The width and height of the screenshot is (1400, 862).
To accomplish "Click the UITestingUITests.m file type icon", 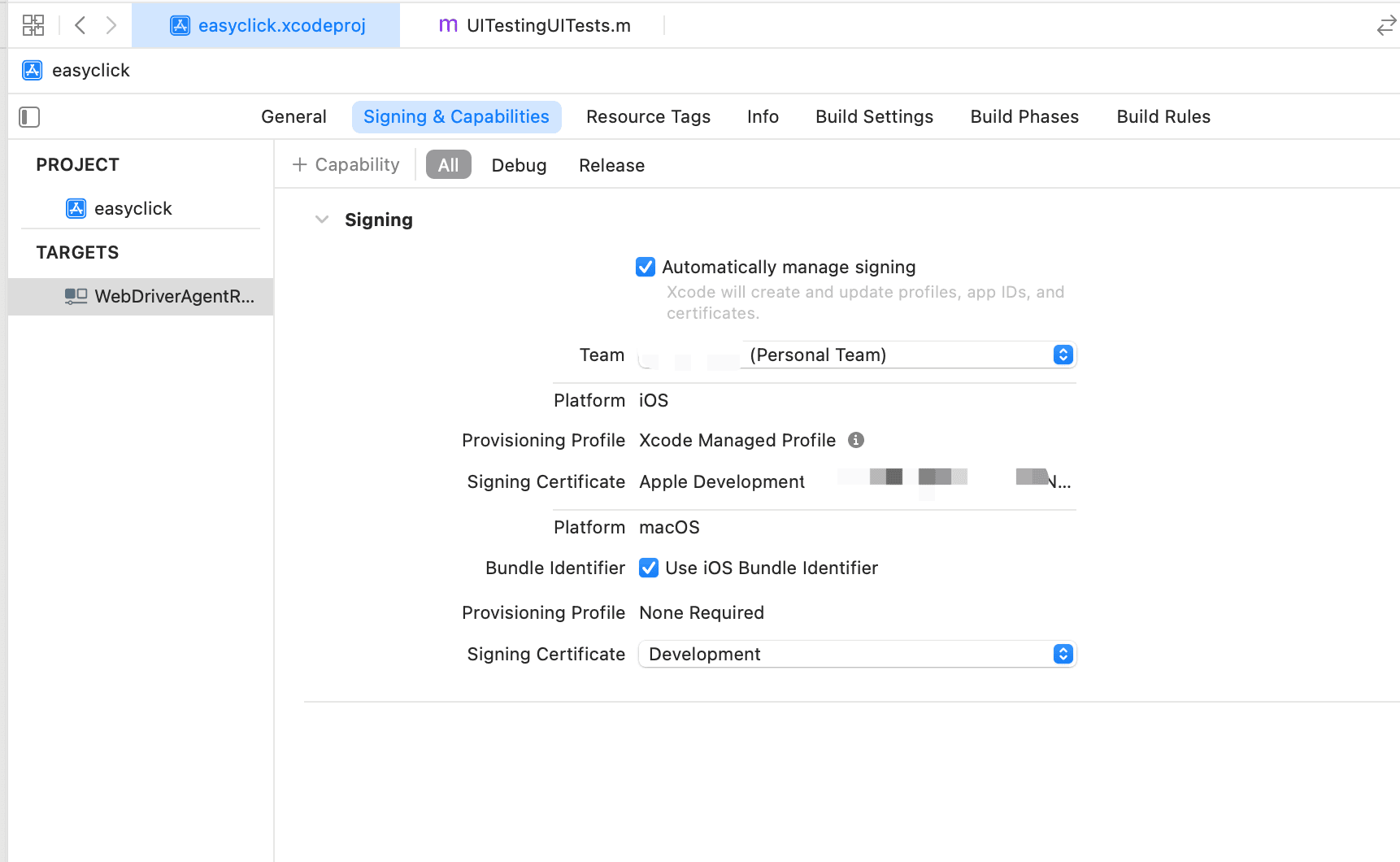I will point(448,25).
